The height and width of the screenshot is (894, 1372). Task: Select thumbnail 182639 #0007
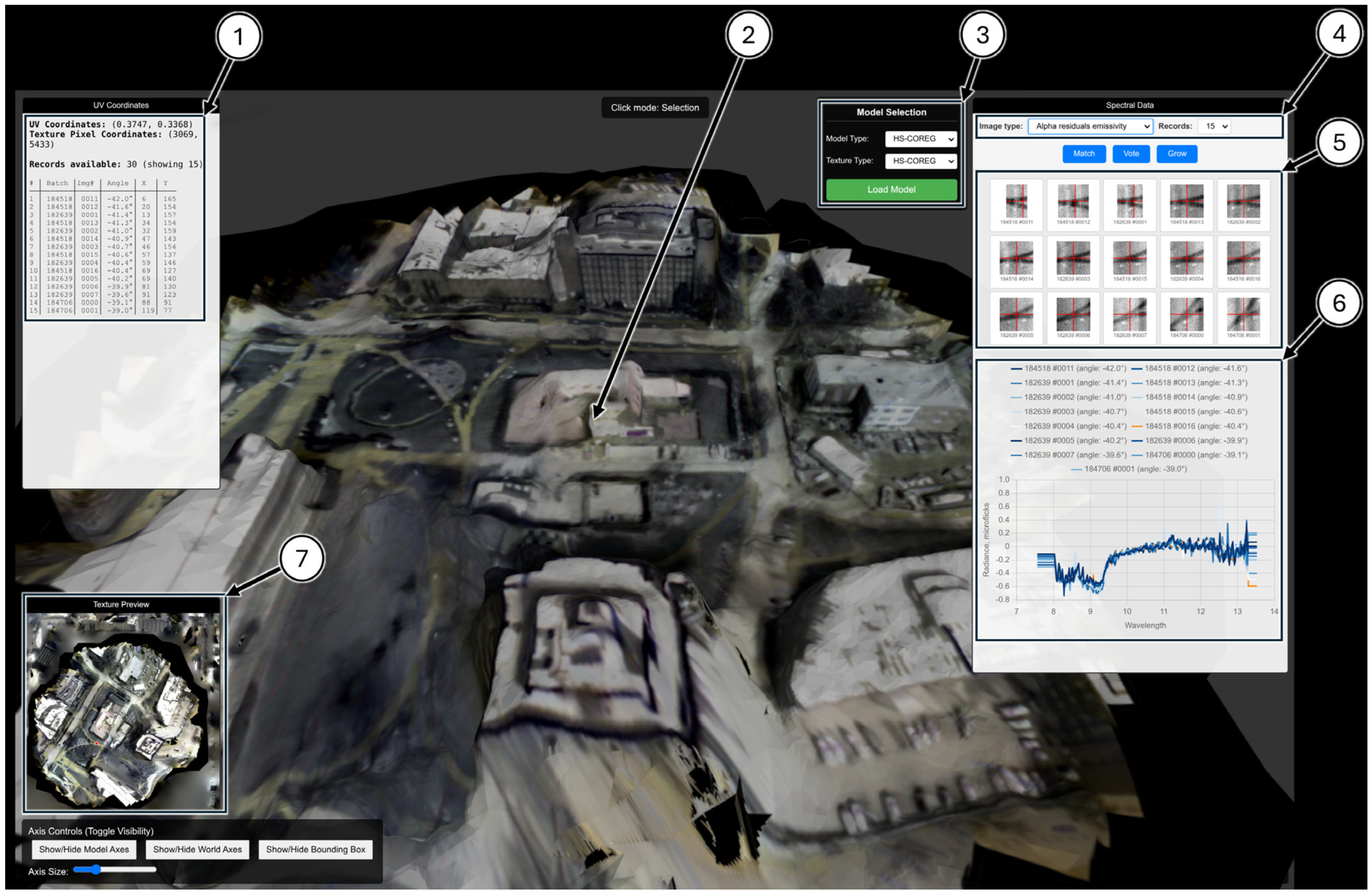point(1129,317)
